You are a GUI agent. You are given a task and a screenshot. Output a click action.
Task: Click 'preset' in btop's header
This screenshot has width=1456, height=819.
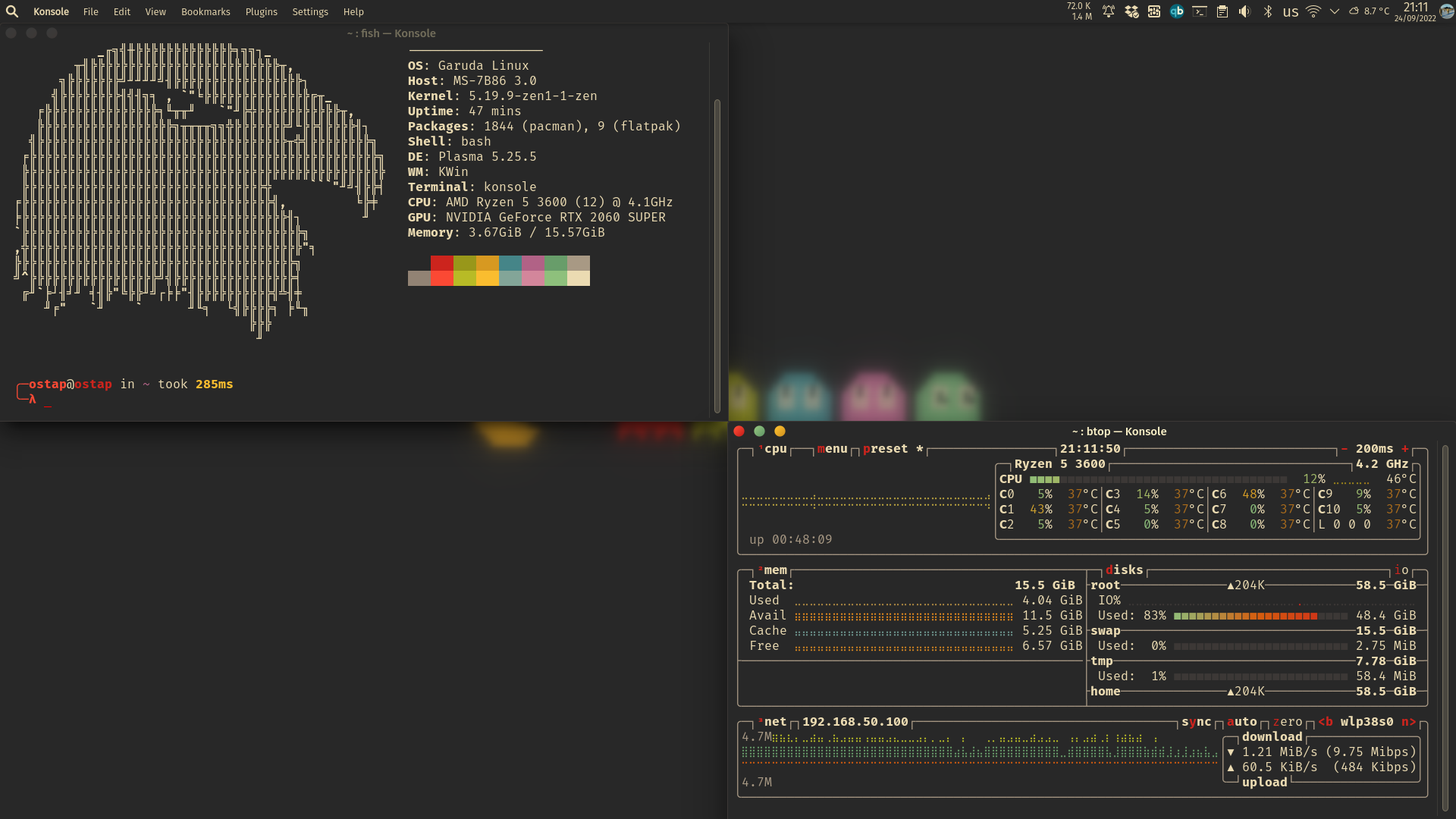(885, 448)
